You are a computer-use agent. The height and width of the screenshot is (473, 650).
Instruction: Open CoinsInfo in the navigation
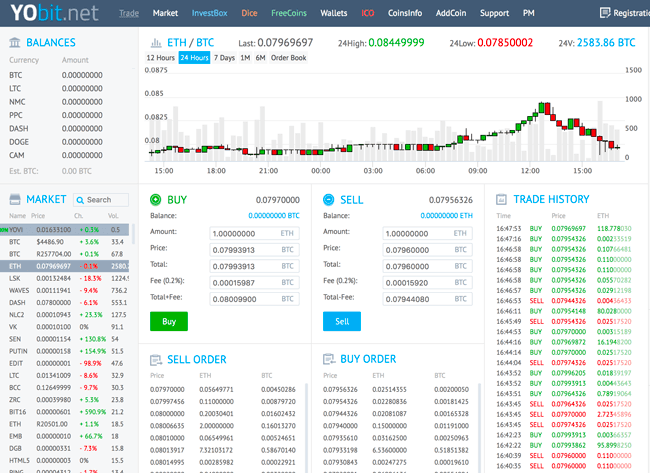(x=405, y=13)
